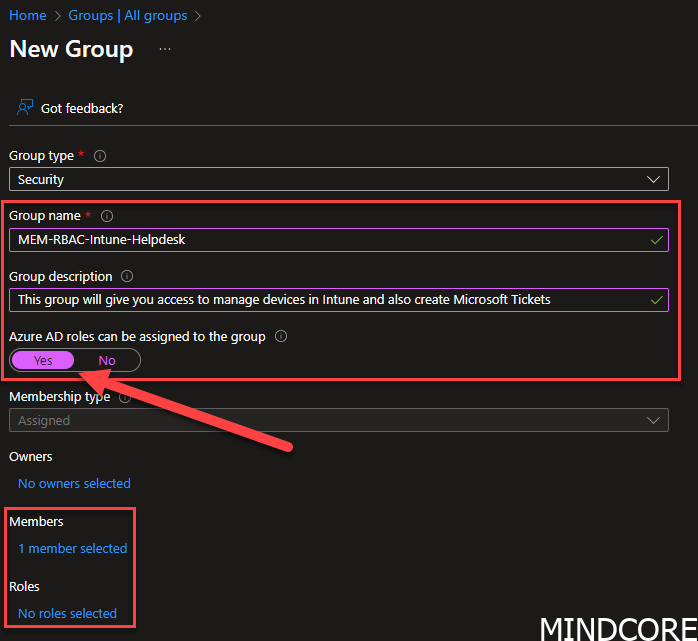
Task: Go to Groups | All groups breadcrumb
Action: pos(128,16)
